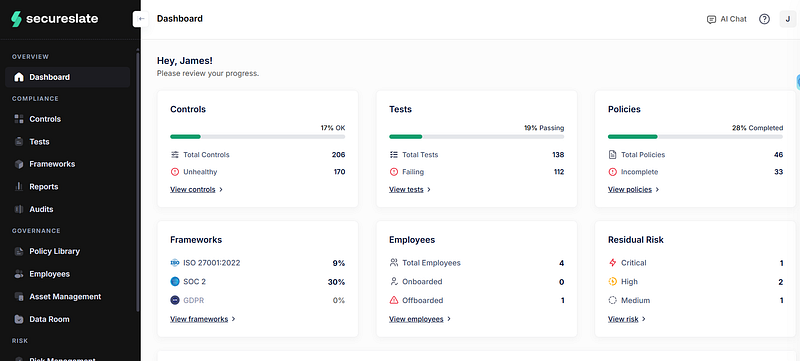Click the Controls progress bar
This screenshot has width=800, height=361.
click(257, 137)
